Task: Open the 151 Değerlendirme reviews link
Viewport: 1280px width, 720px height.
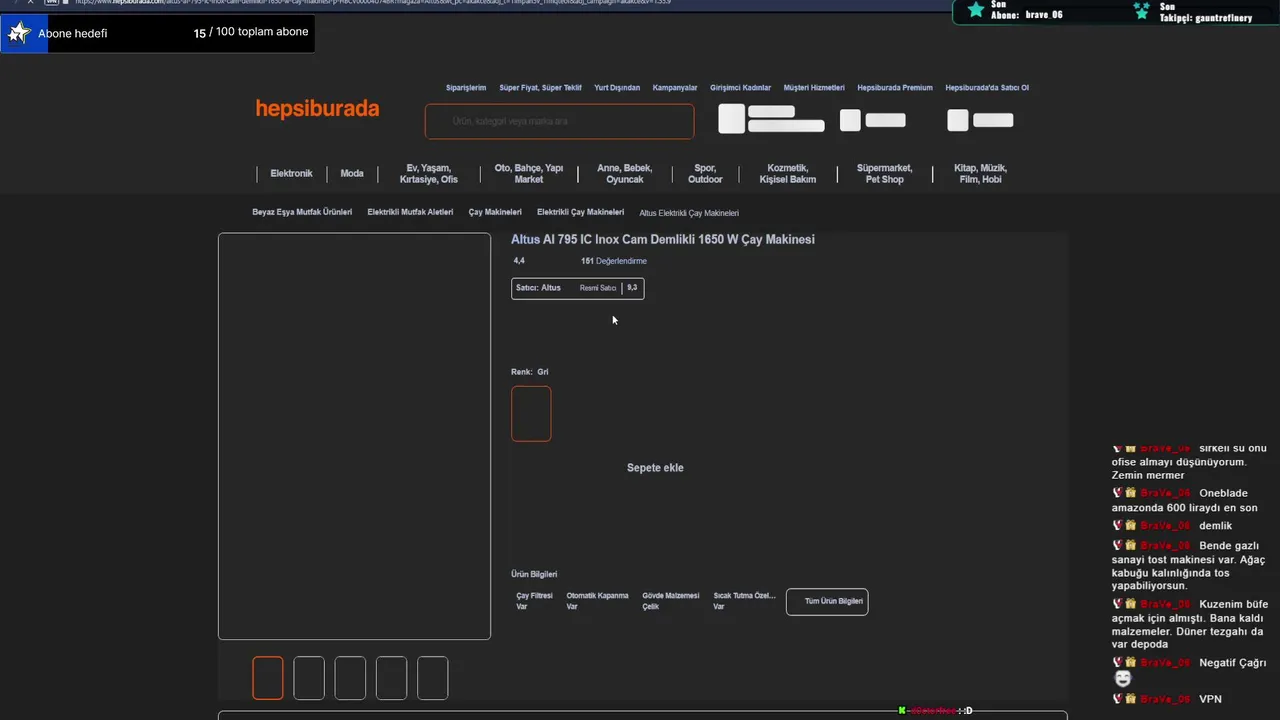Action: click(x=614, y=261)
